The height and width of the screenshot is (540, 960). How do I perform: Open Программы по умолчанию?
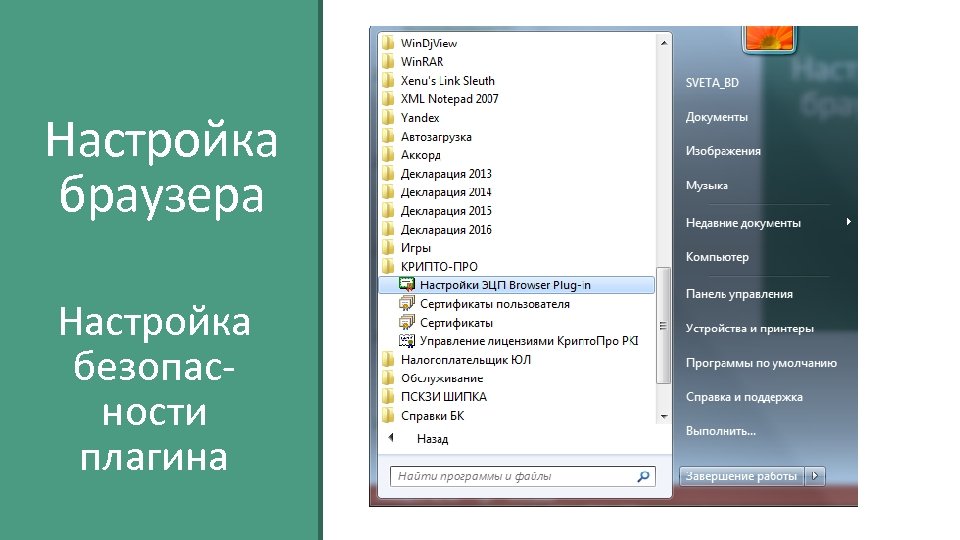[x=761, y=363]
